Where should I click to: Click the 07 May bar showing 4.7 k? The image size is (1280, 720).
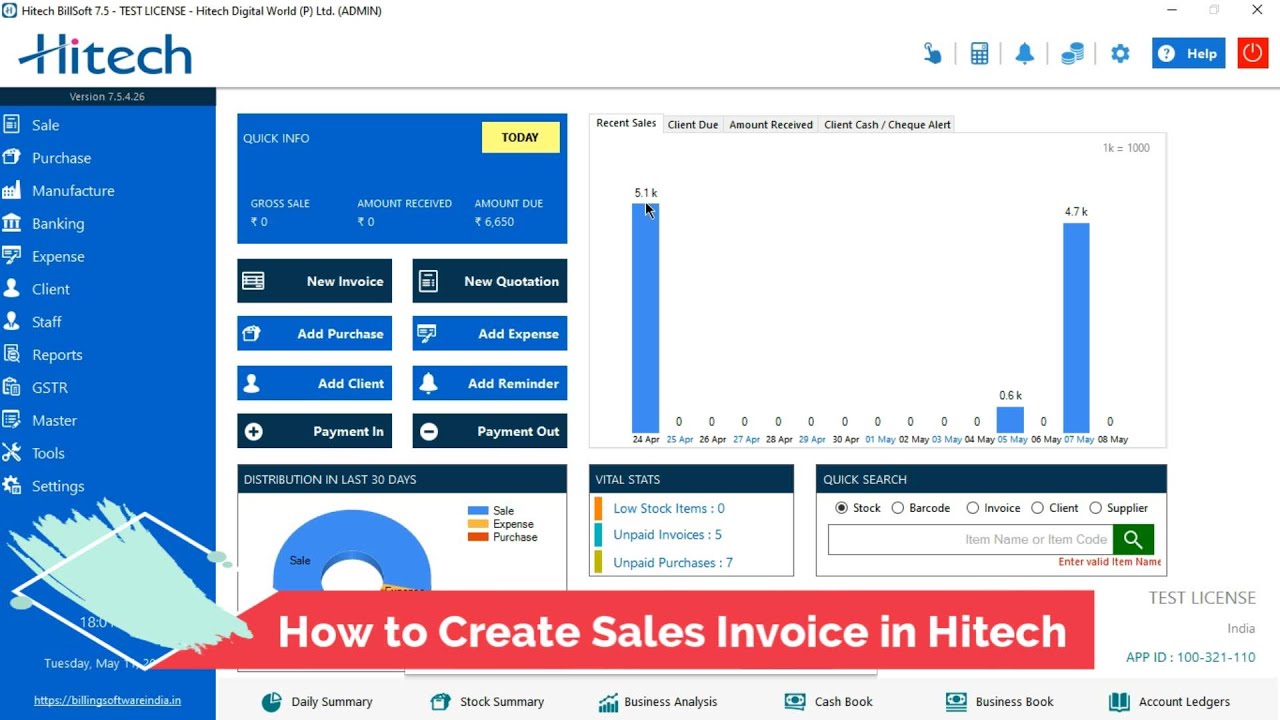click(1076, 328)
